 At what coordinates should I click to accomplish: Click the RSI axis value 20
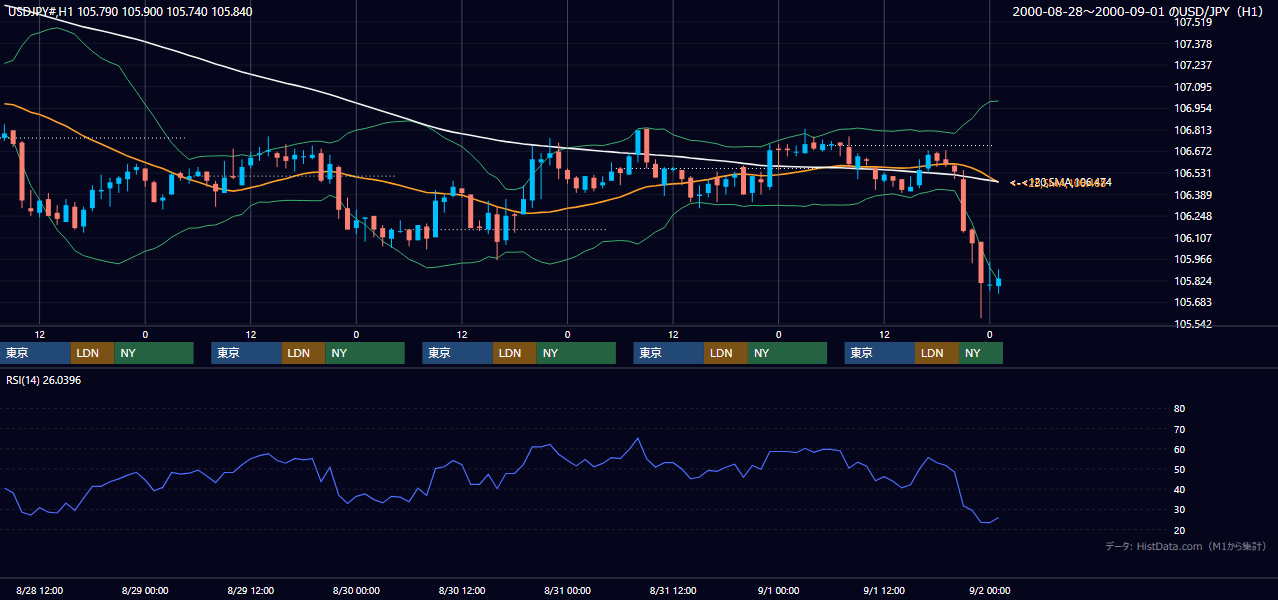coord(1179,530)
